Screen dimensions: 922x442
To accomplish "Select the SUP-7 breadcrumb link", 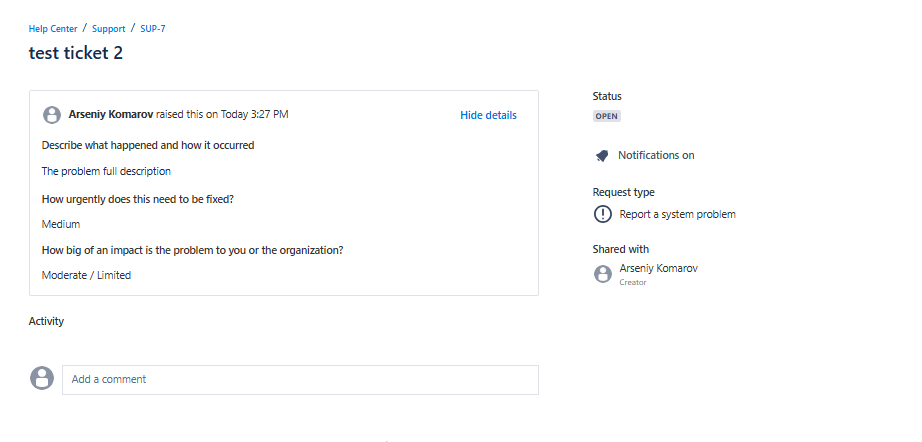I will [x=153, y=29].
